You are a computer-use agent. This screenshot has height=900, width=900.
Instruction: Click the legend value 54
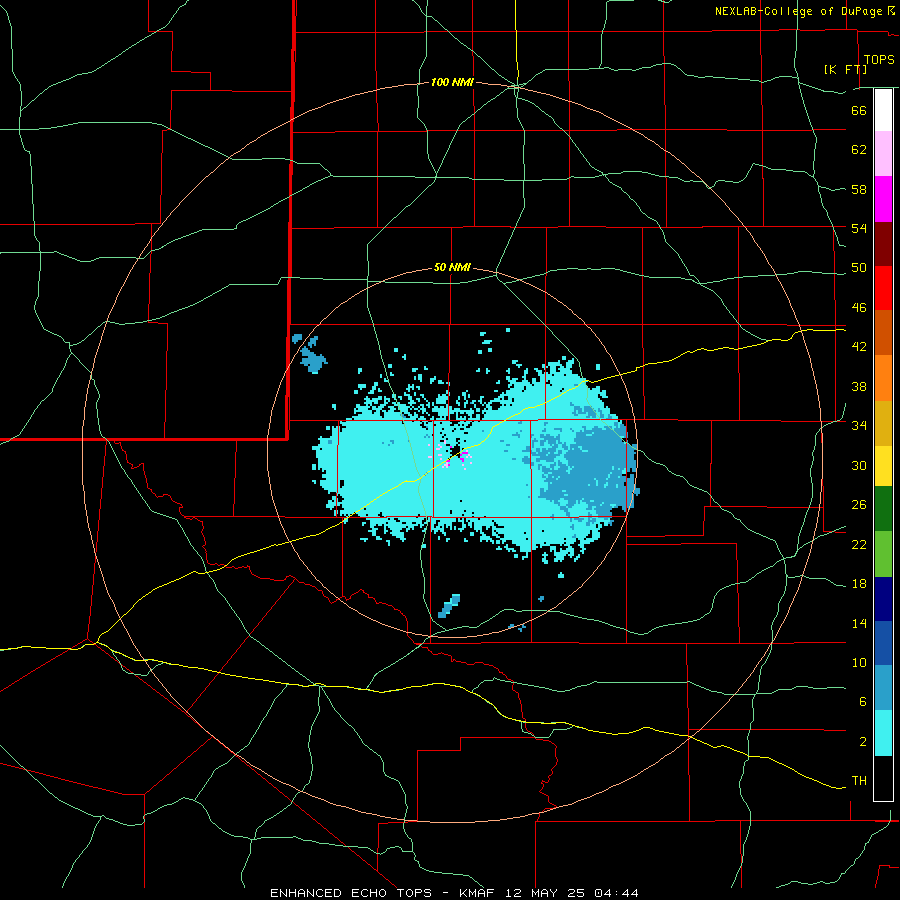[x=859, y=228]
